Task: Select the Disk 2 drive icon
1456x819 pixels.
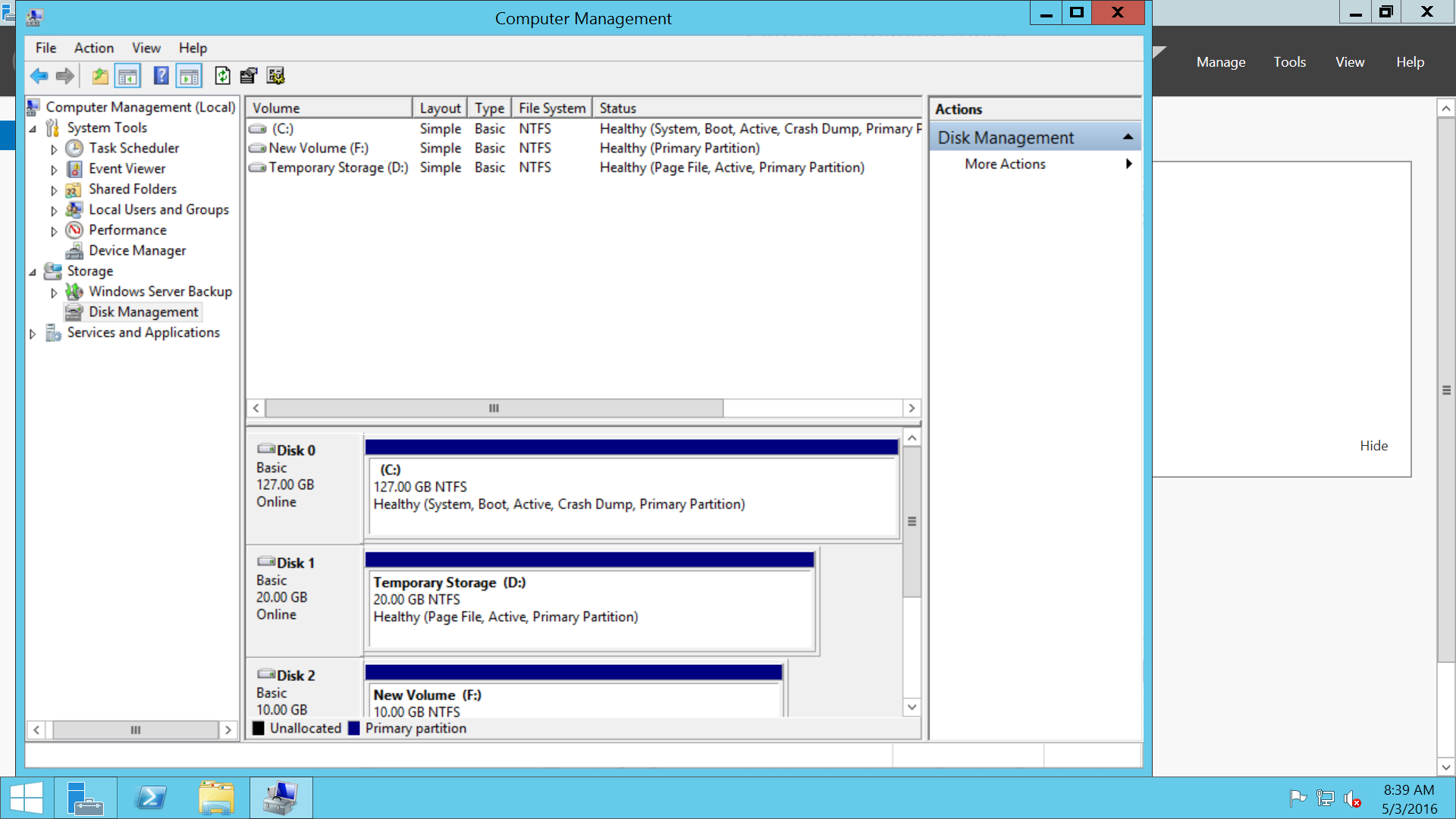Action: (266, 674)
